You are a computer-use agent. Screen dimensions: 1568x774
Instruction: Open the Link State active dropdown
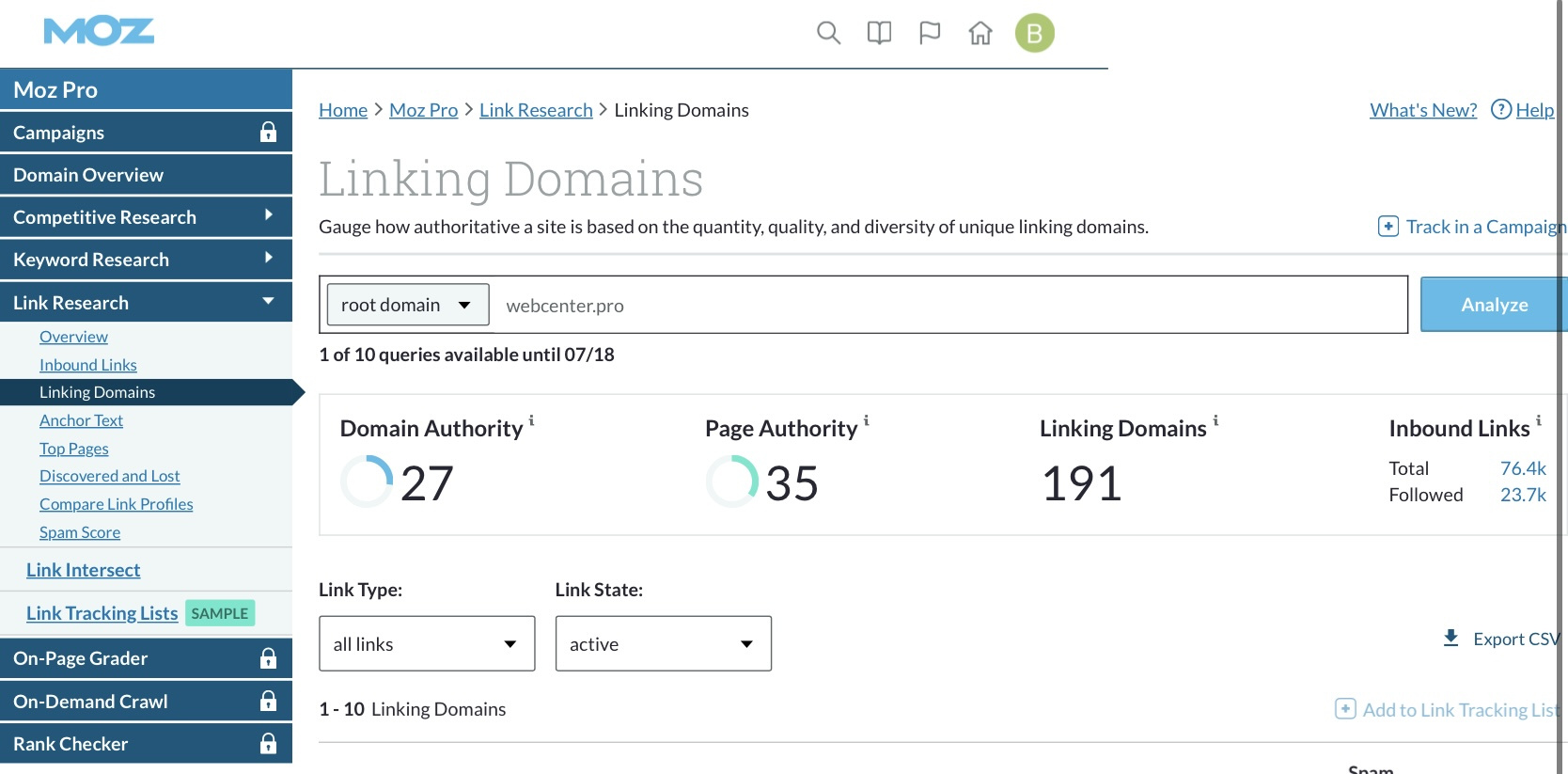pos(664,644)
